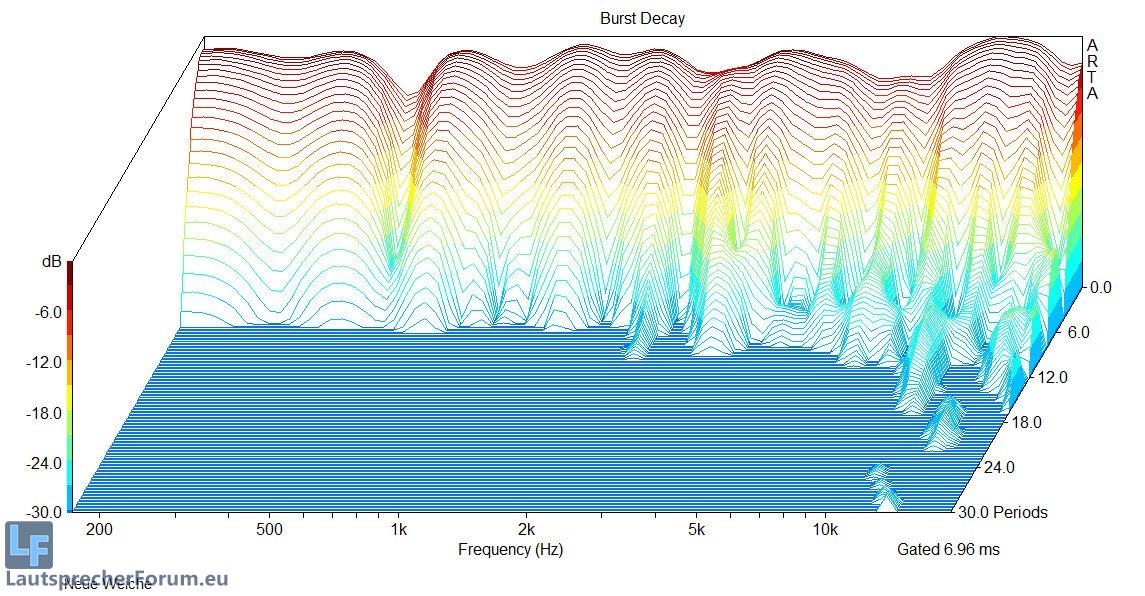The image size is (1145, 596).
Task: Click the Neue Weiche caption text
Action: pos(108,585)
